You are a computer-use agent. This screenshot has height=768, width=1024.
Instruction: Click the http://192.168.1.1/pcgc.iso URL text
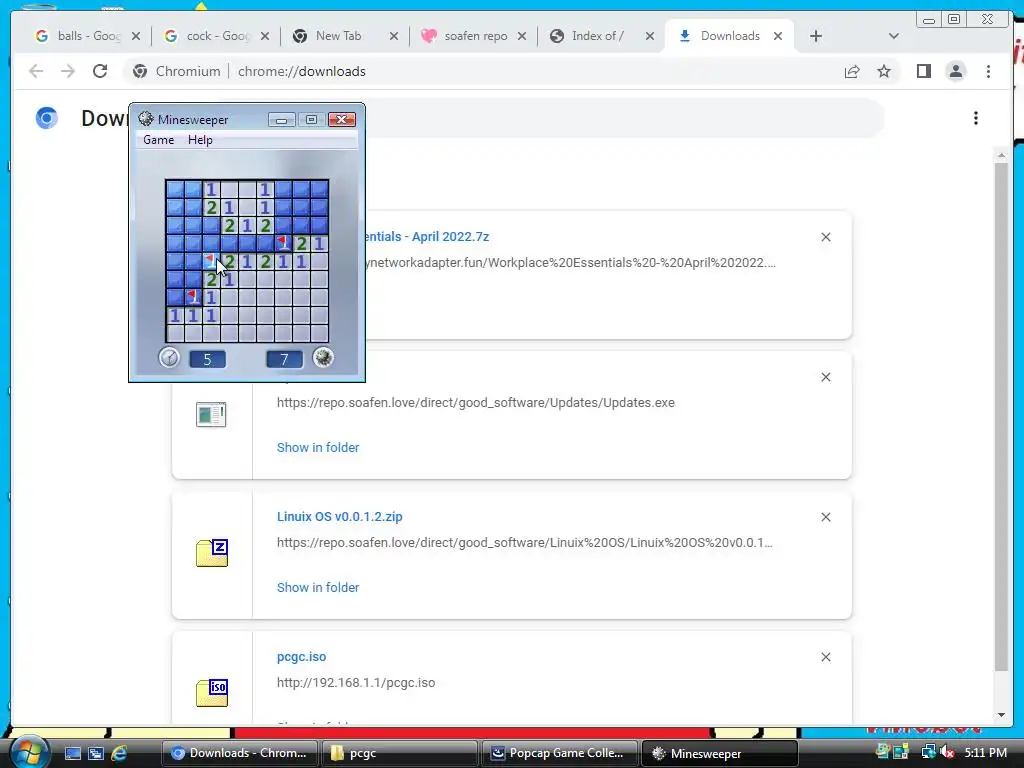click(356, 682)
